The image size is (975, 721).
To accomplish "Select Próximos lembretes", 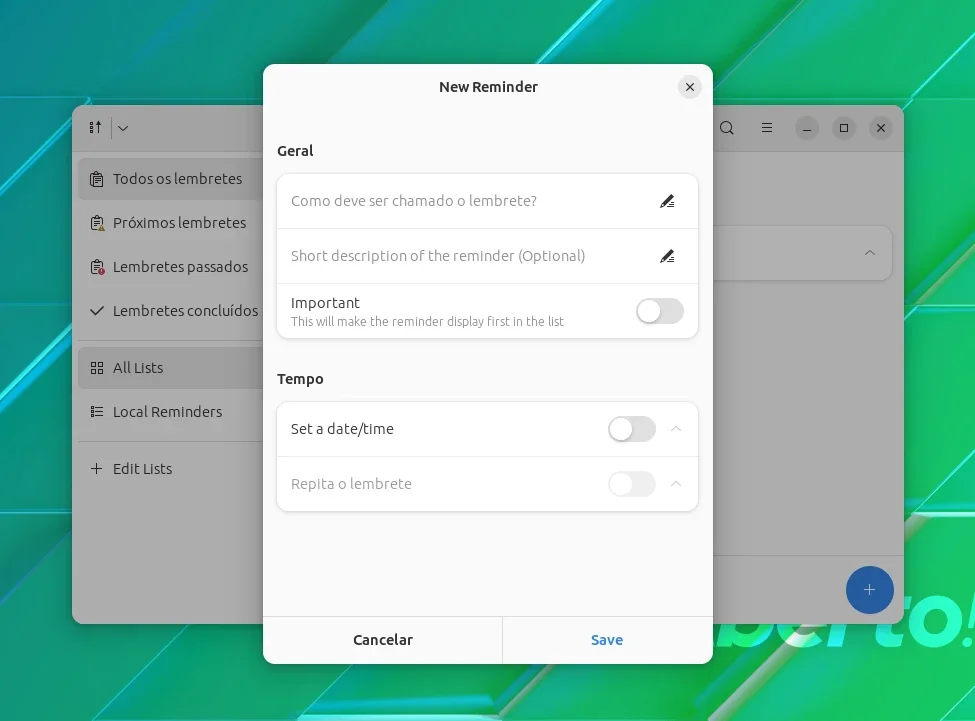I will click(x=170, y=223).
